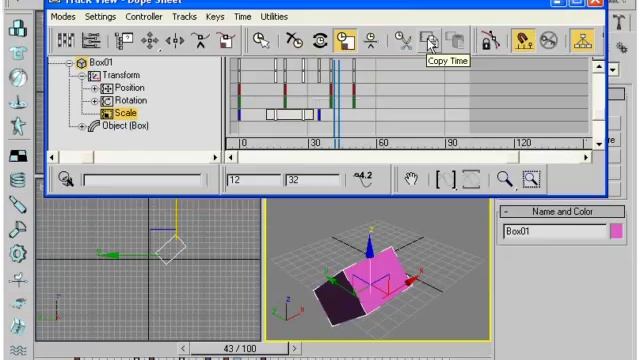
Task: Select the Rotation track label
Action: tap(131, 100)
